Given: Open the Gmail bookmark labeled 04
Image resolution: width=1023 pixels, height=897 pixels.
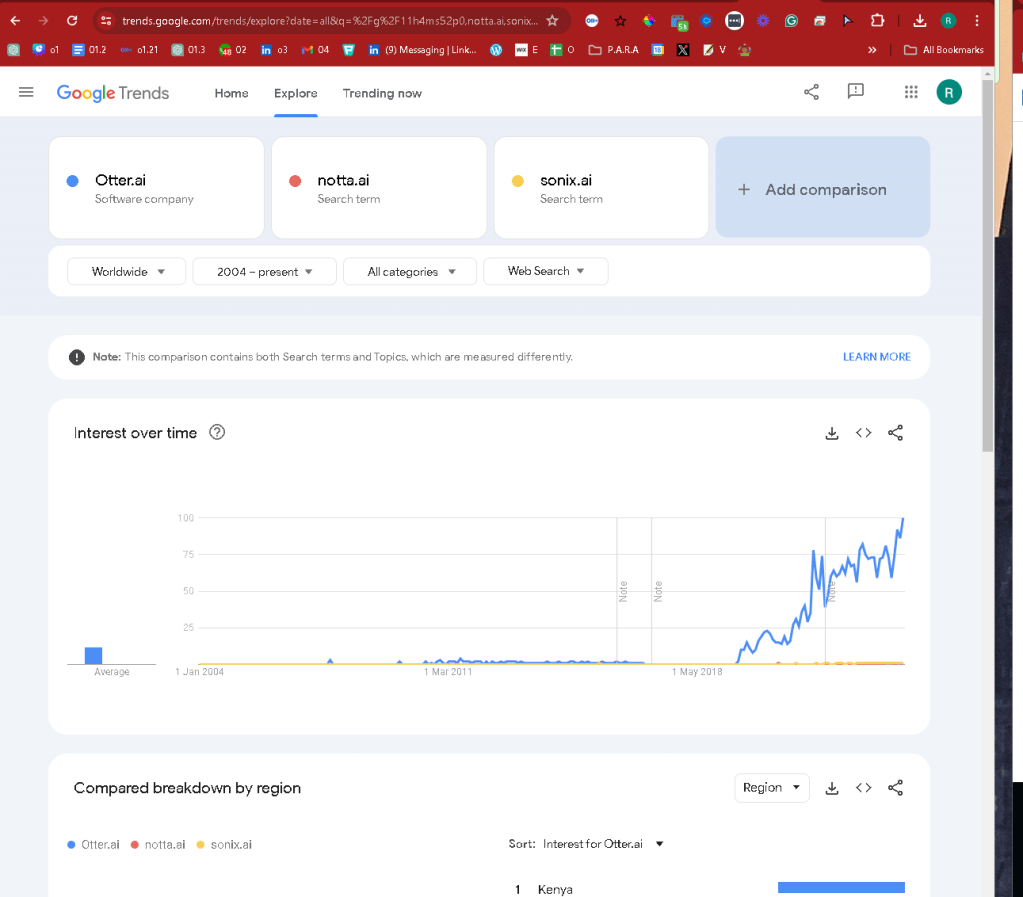Looking at the screenshot, I should click(x=316, y=50).
